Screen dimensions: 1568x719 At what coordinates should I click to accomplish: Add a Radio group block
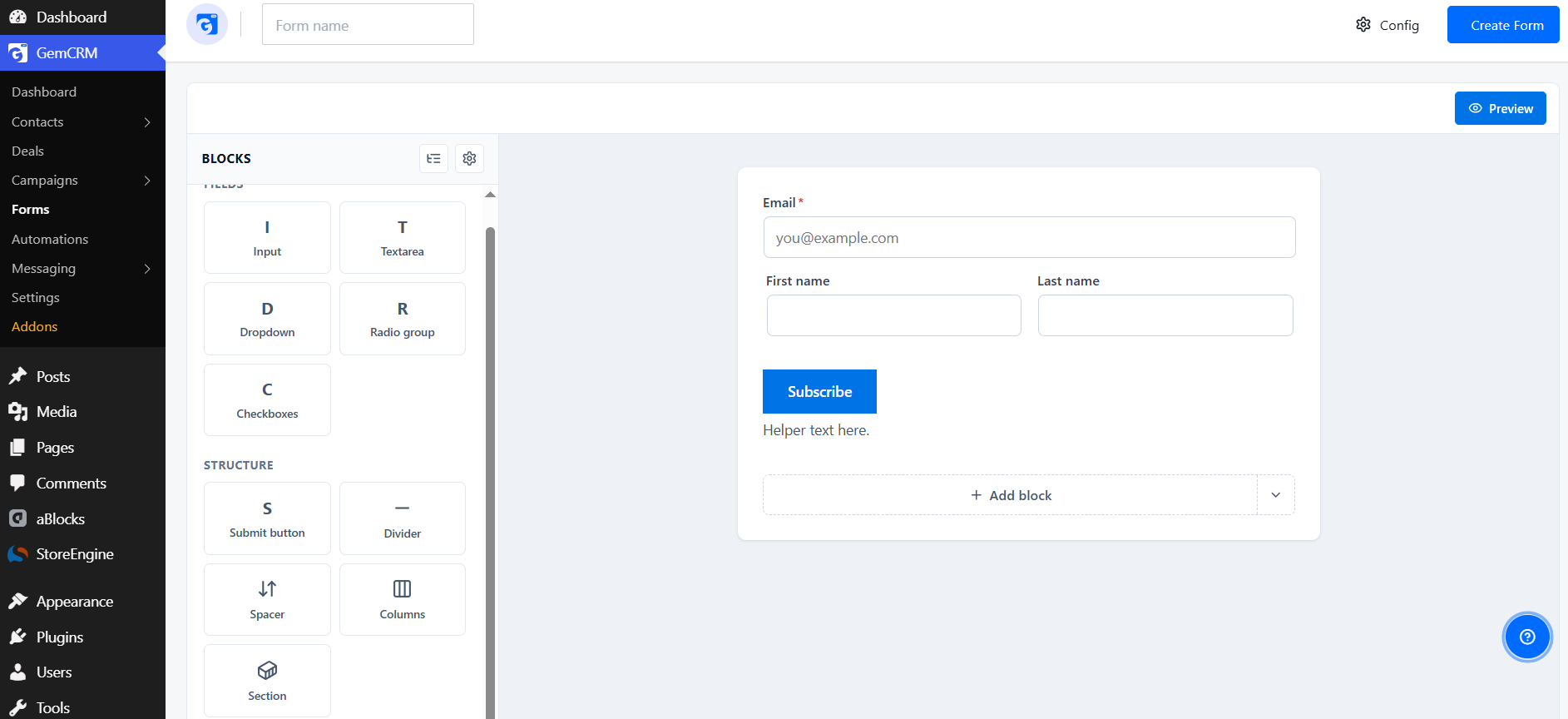point(403,319)
